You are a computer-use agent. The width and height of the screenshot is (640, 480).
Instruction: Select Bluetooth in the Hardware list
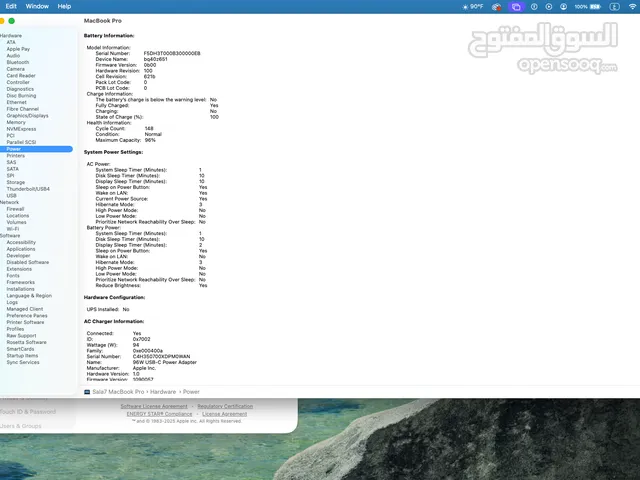coord(17,62)
